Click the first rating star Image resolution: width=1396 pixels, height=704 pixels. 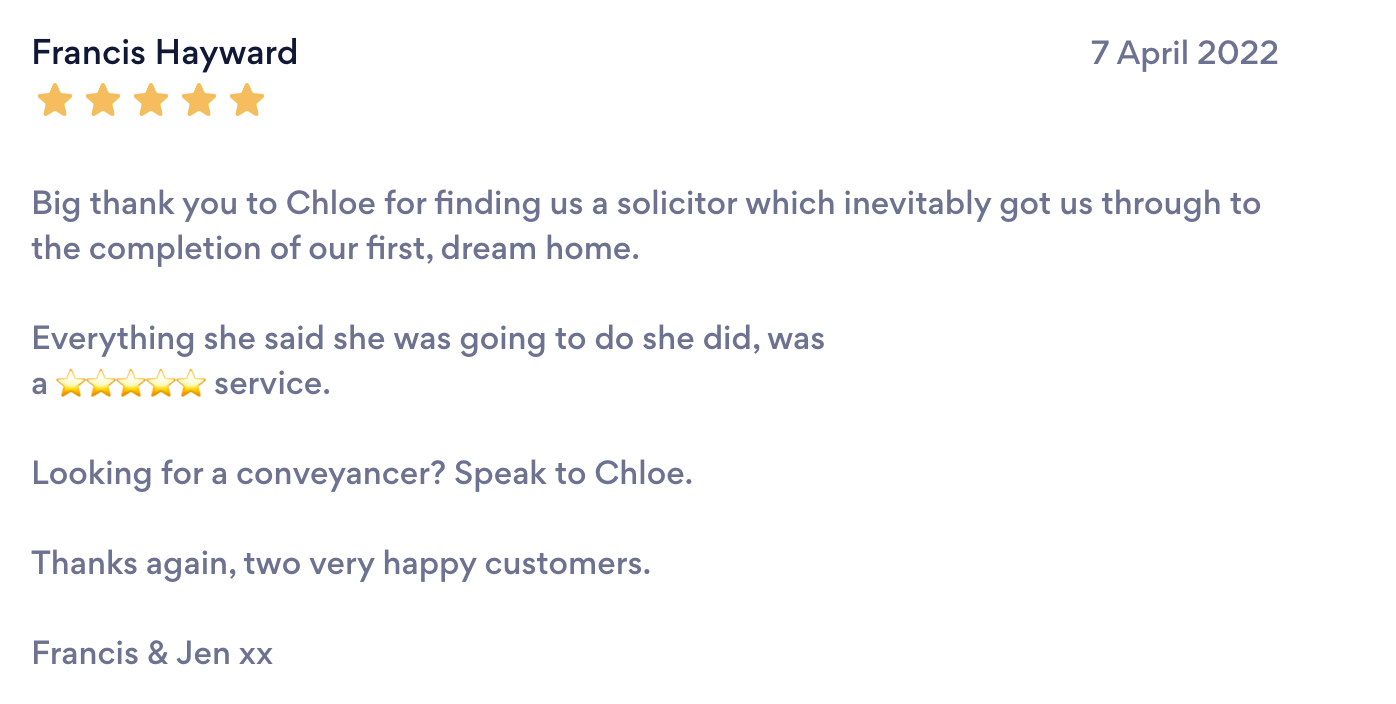[55, 101]
